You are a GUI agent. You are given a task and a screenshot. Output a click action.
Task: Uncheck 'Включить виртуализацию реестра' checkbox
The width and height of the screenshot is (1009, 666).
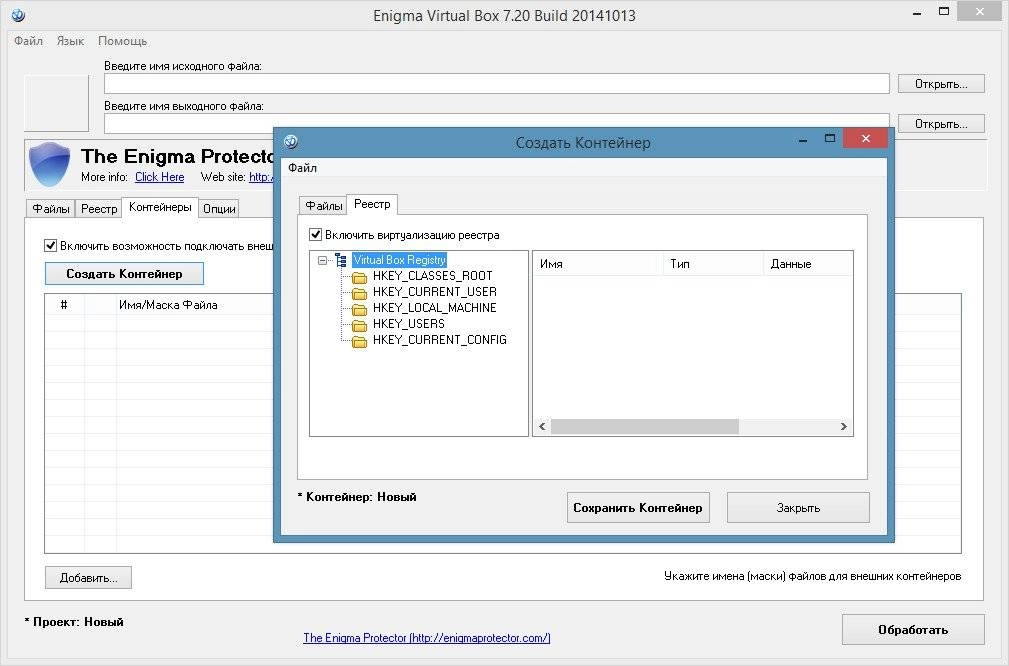pos(315,234)
